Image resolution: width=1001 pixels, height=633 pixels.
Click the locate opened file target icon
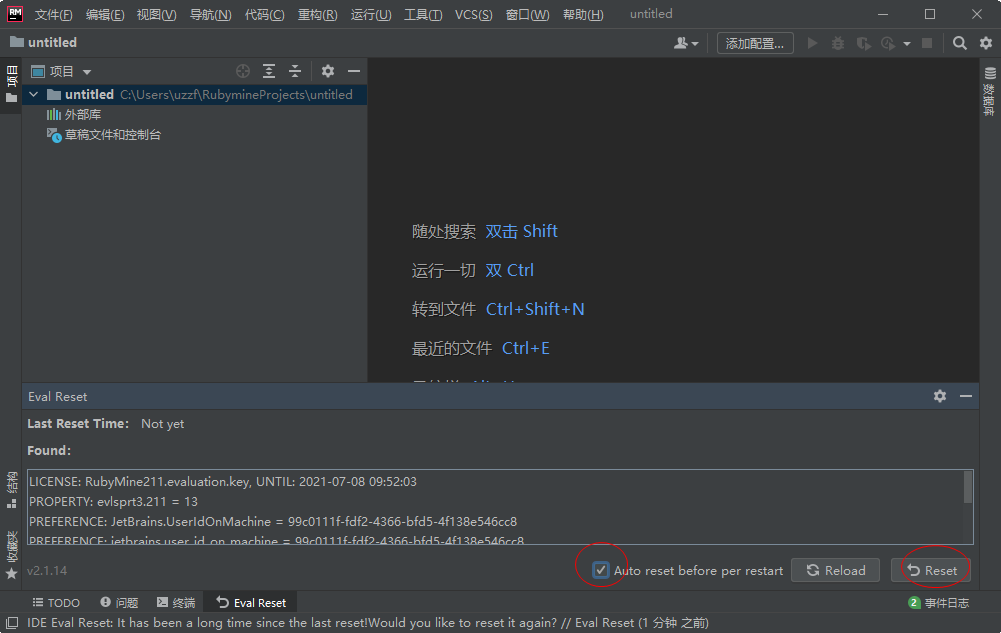pyautogui.click(x=243, y=71)
